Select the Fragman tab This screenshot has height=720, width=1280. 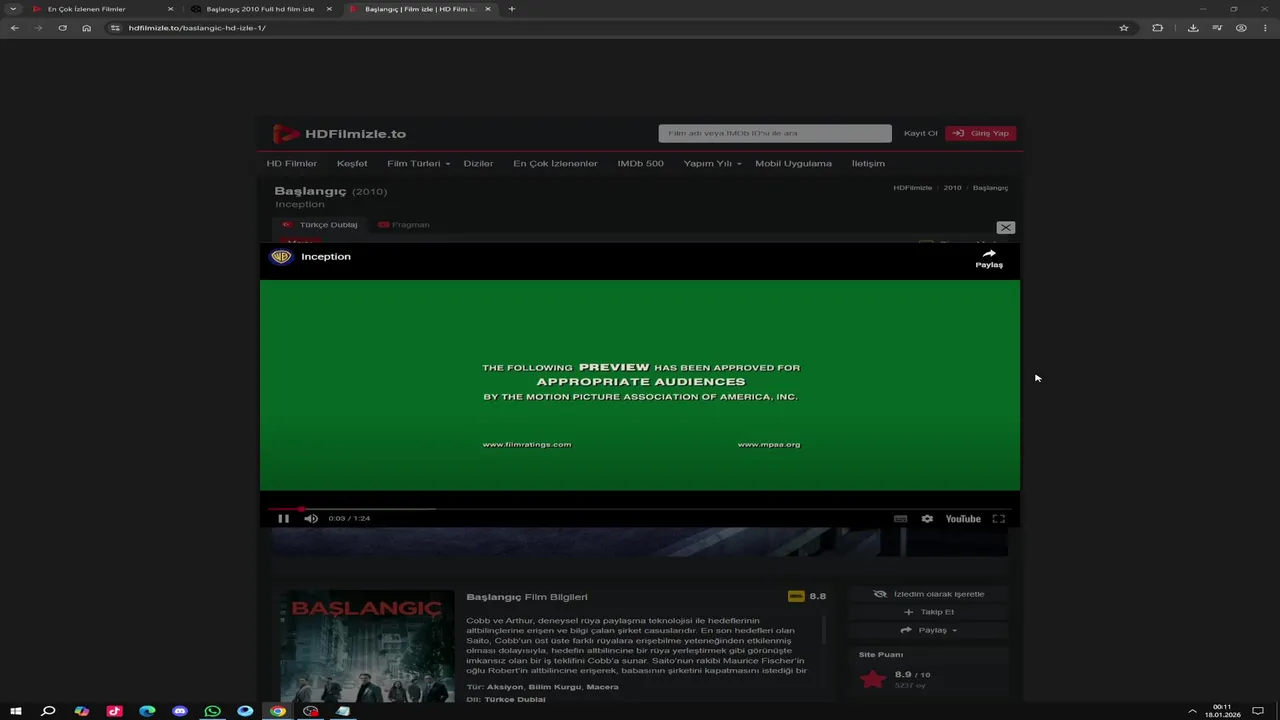click(404, 225)
